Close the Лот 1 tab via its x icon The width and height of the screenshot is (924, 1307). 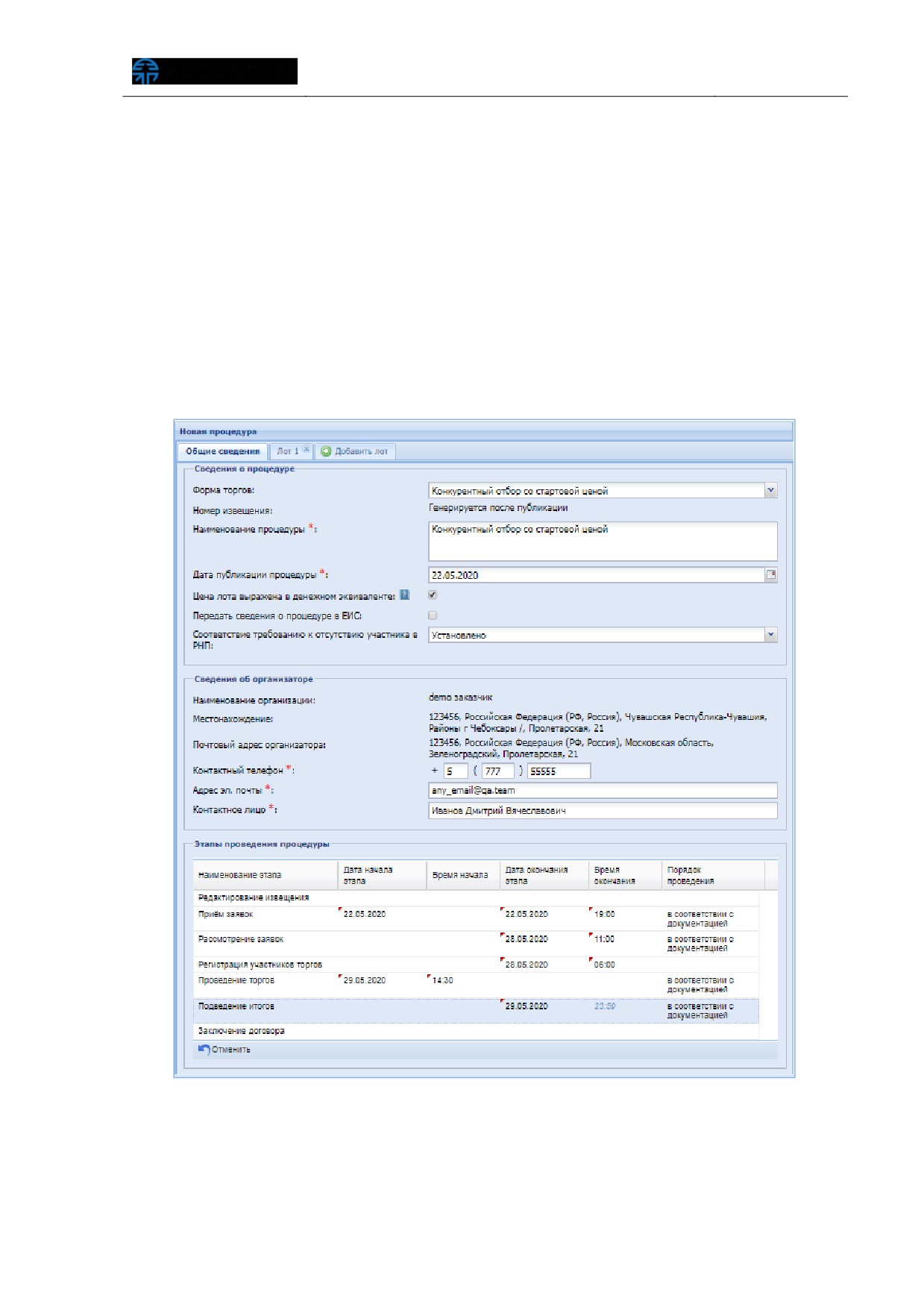click(x=306, y=450)
